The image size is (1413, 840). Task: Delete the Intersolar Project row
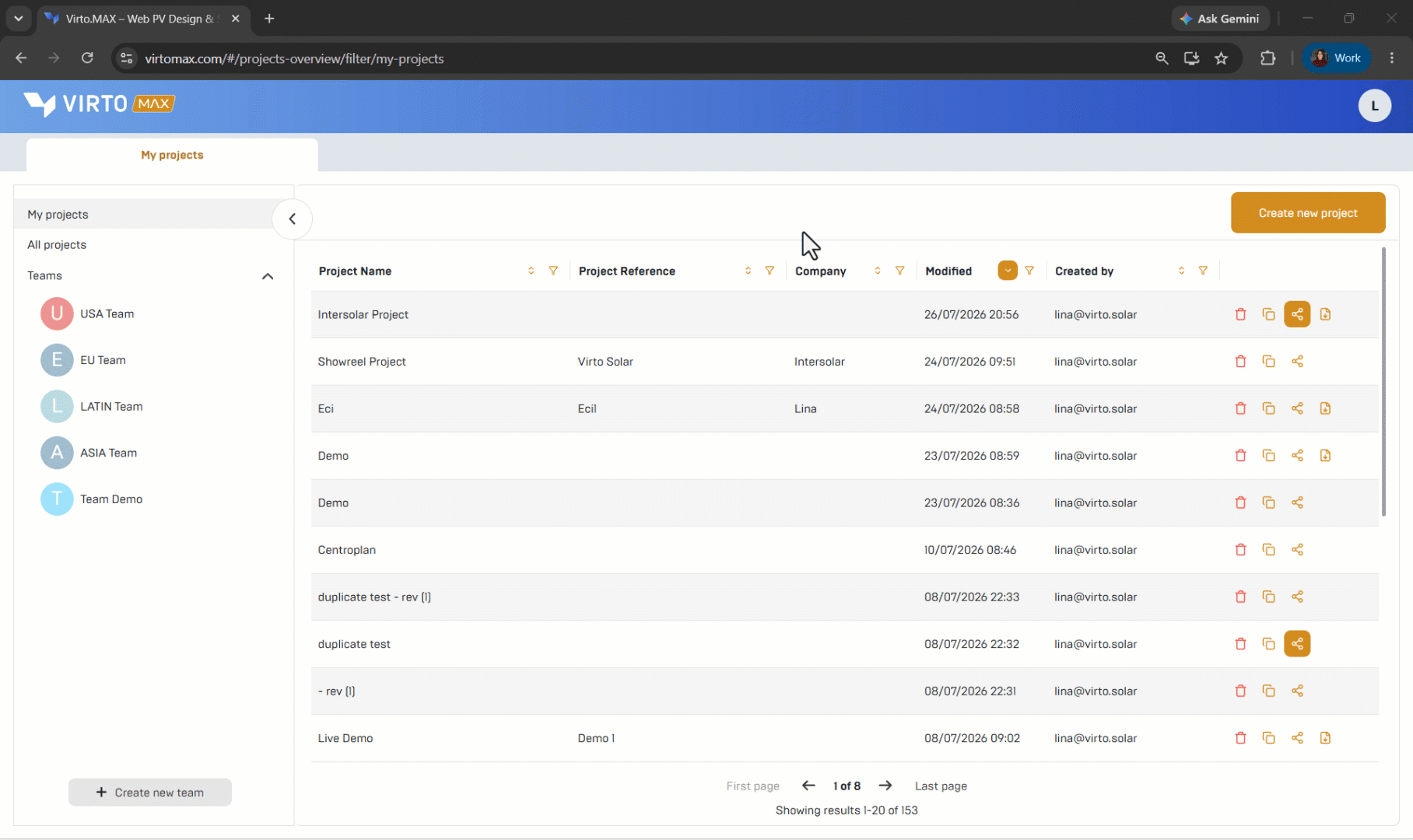coord(1240,314)
